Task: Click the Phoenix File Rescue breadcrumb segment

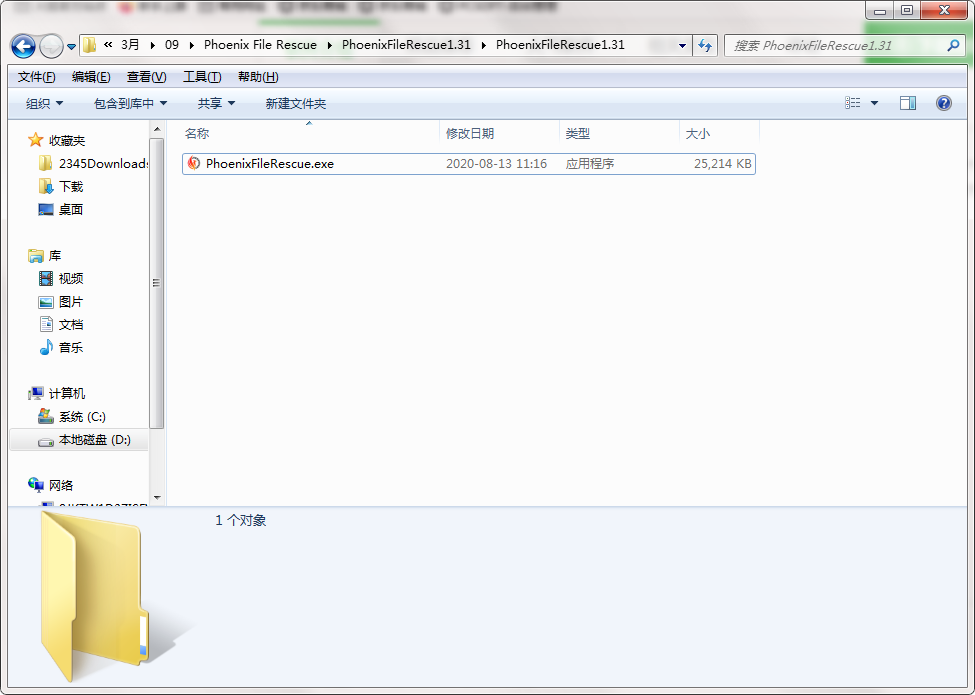Action: pyautogui.click(x=260, y=45)
